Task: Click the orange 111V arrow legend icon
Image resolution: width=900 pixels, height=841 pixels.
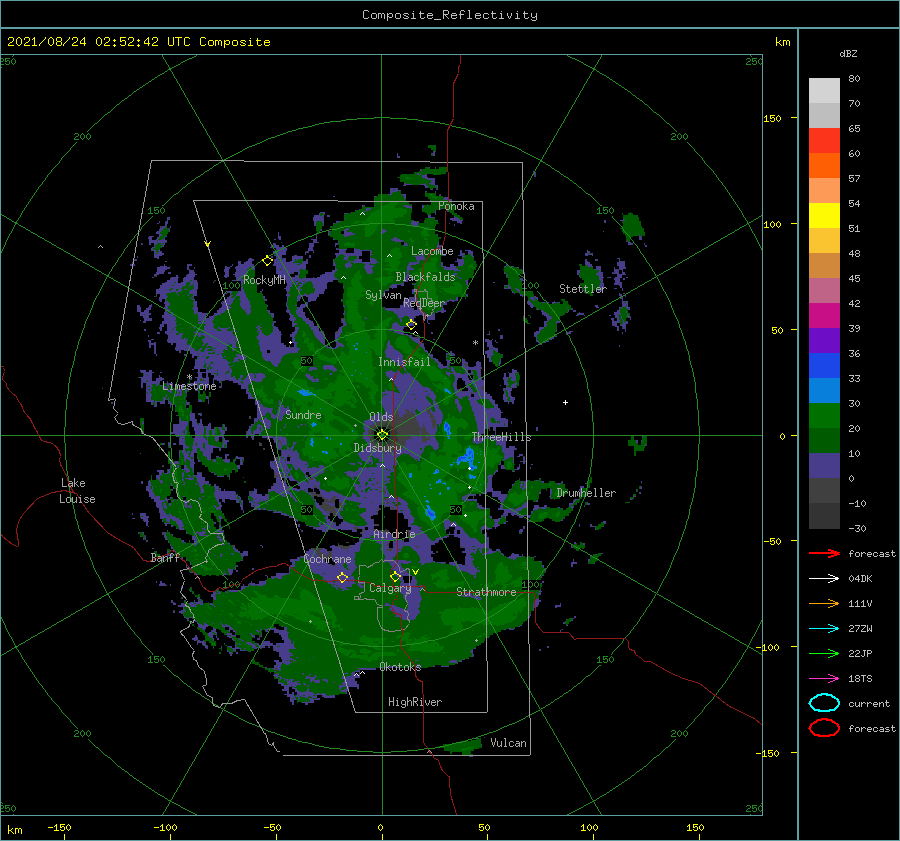Action: pyautogui.click(x=824, y=603)
